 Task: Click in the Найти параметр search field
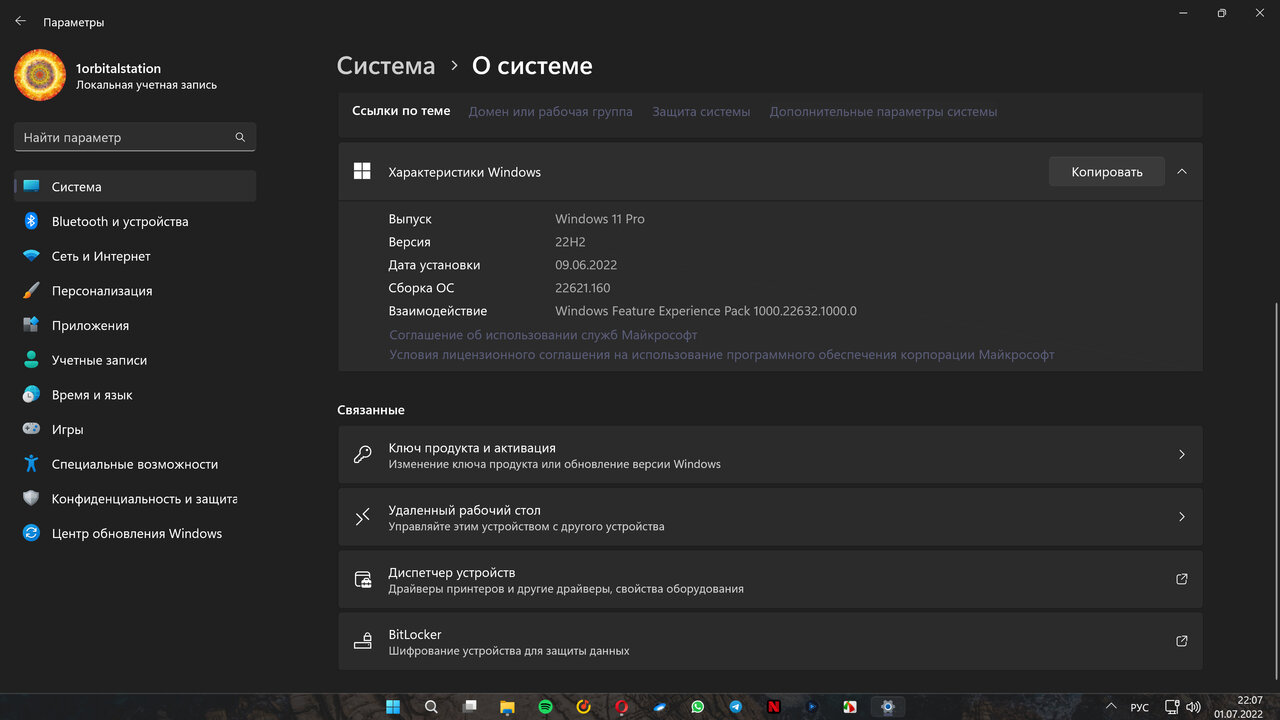coord(135,137)
